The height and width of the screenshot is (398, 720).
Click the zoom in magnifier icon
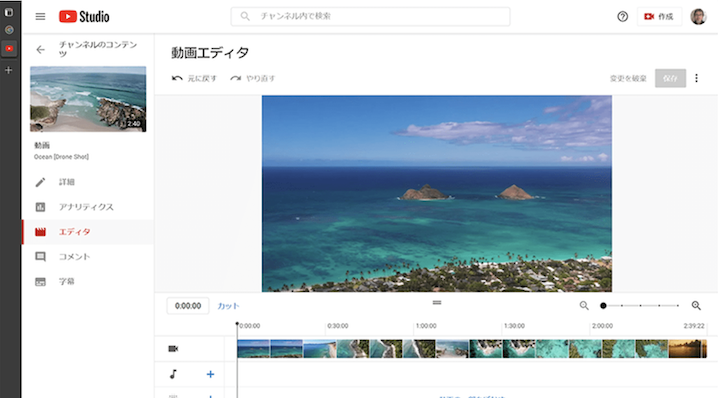coord(696,306)
